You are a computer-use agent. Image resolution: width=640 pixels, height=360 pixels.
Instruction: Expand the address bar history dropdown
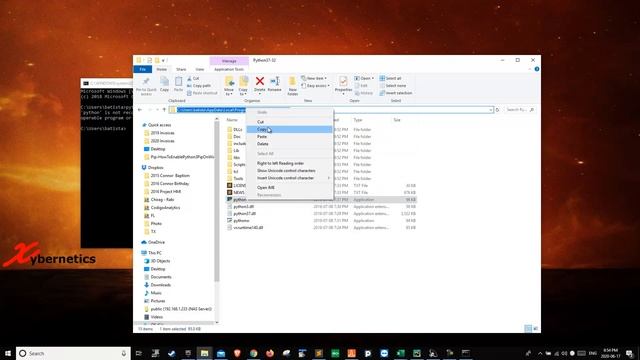click(x=490, y=110)
